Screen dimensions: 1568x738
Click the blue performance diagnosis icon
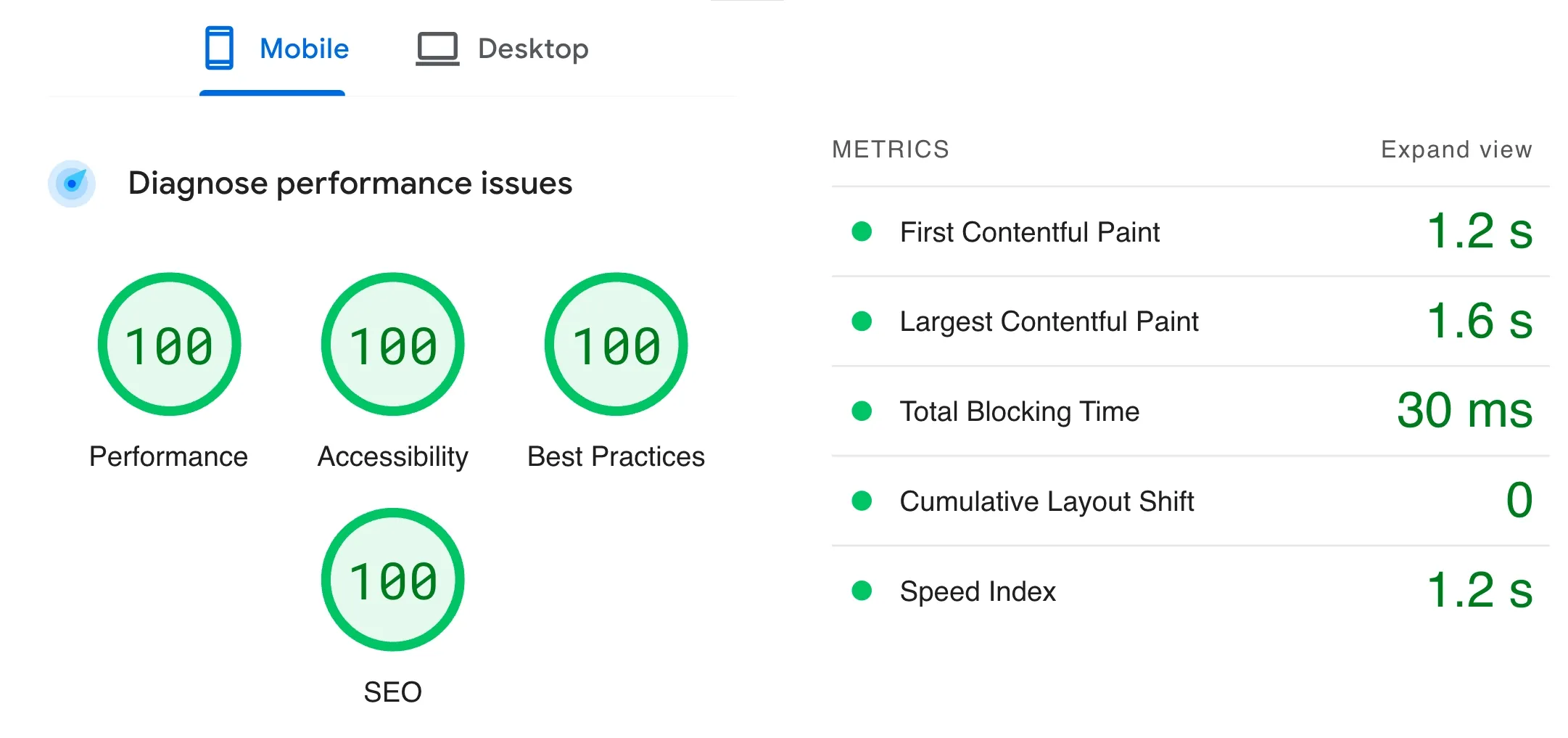(72, 184)
